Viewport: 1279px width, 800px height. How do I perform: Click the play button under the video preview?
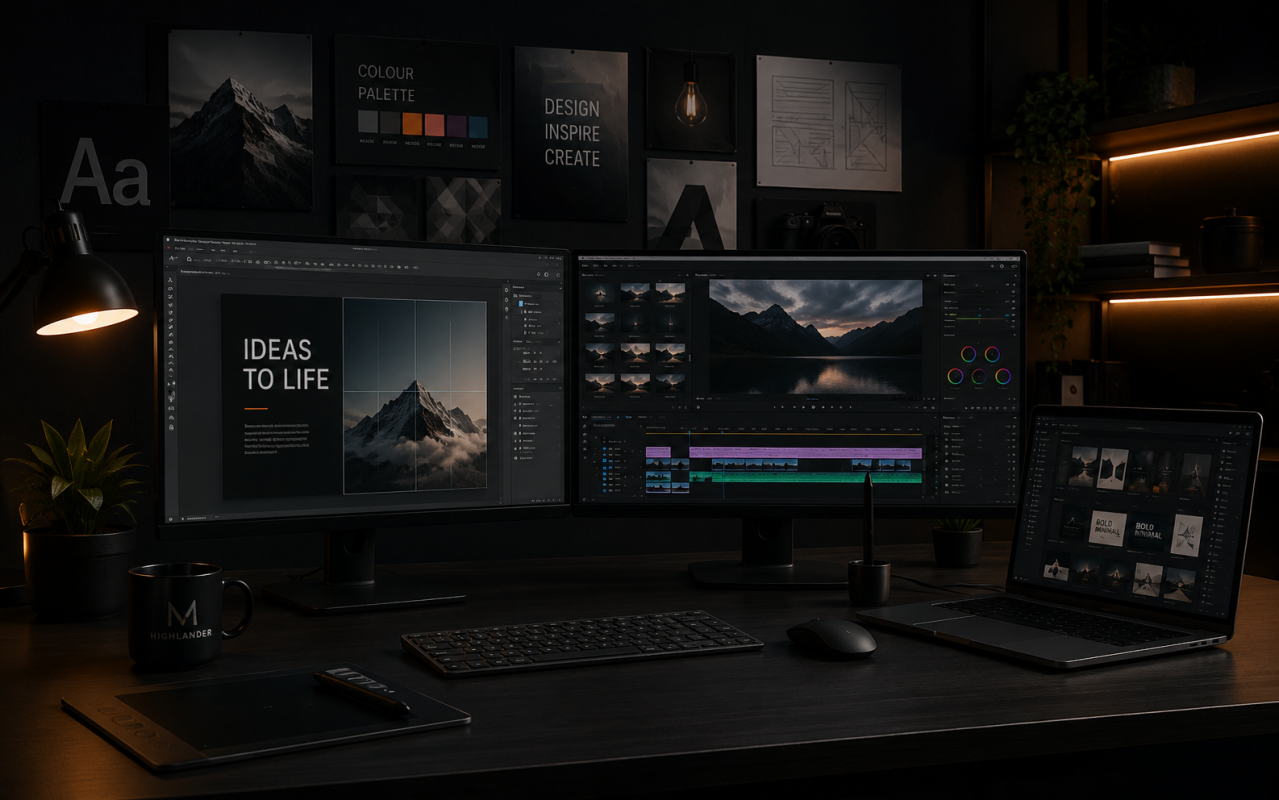813,407
